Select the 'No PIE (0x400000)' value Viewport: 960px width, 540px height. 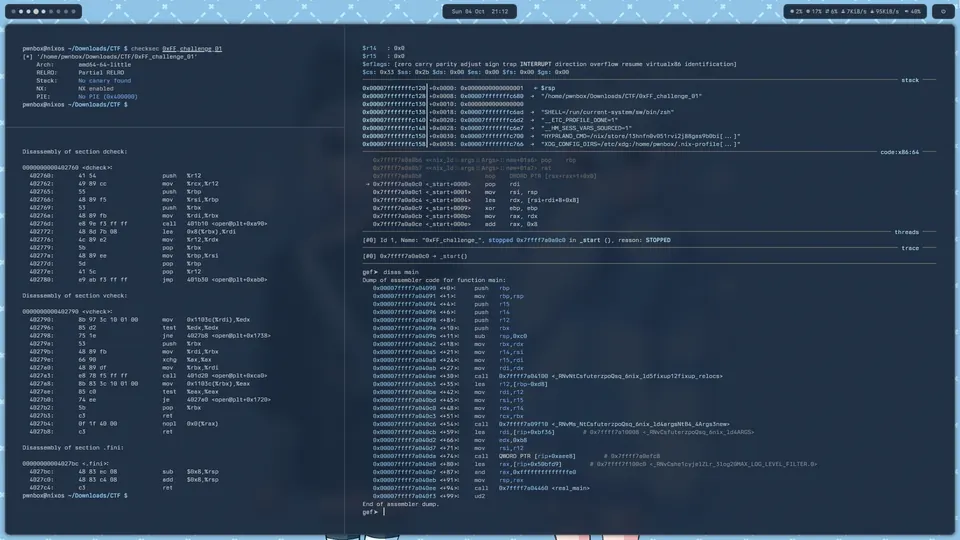coord(108,96)
